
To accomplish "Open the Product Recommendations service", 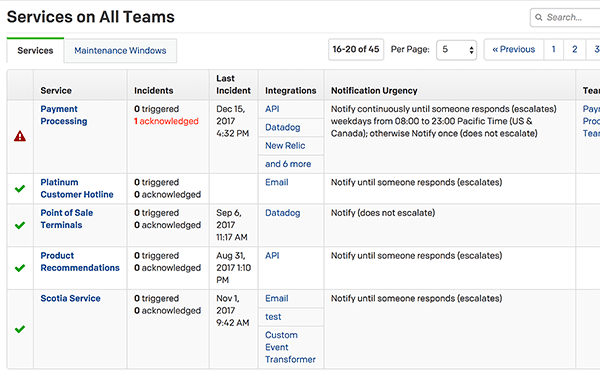I will (x=80, y=262).
